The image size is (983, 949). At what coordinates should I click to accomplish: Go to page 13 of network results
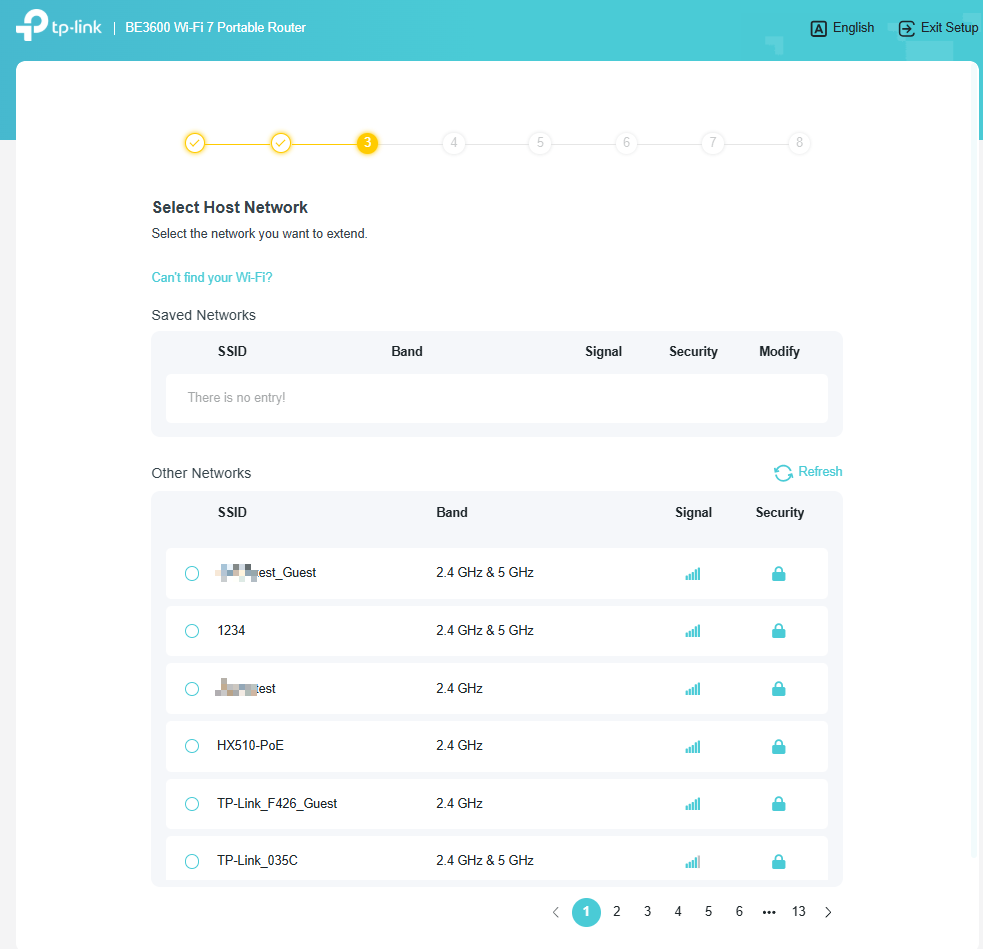point(799,911)
